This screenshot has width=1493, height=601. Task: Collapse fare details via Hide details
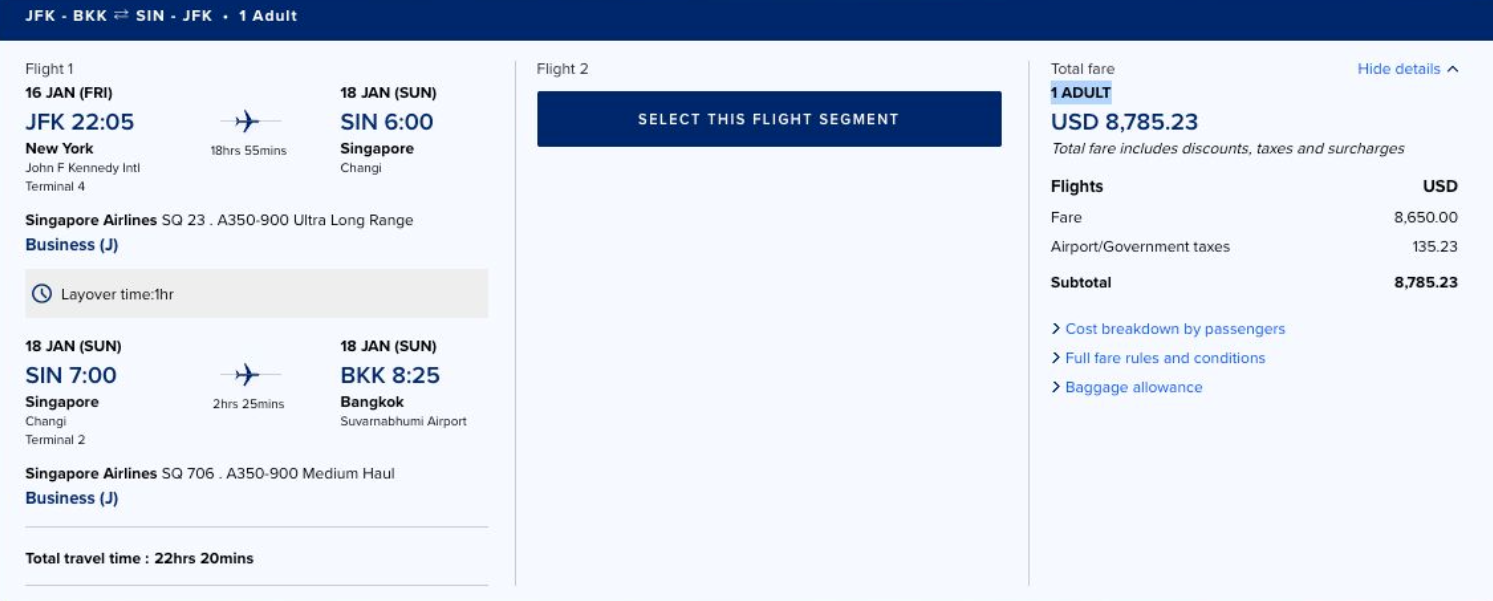click(x=1398, y=69)
